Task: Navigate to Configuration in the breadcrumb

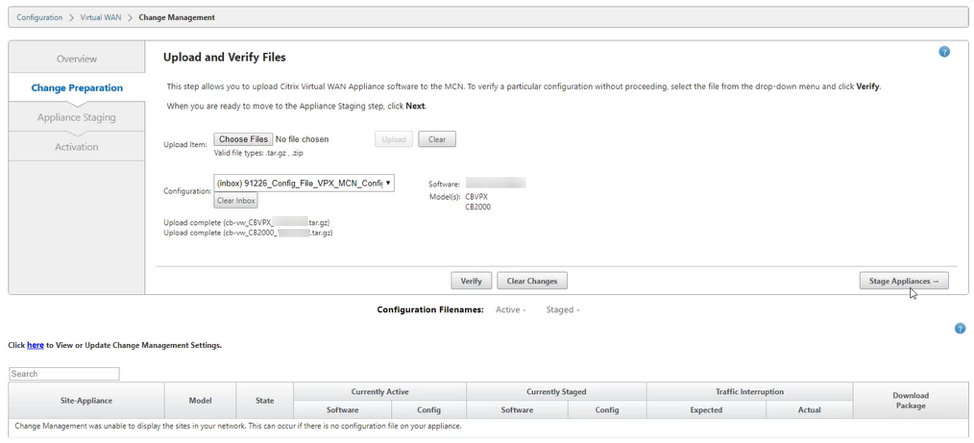Action: [x=39, y=17]
